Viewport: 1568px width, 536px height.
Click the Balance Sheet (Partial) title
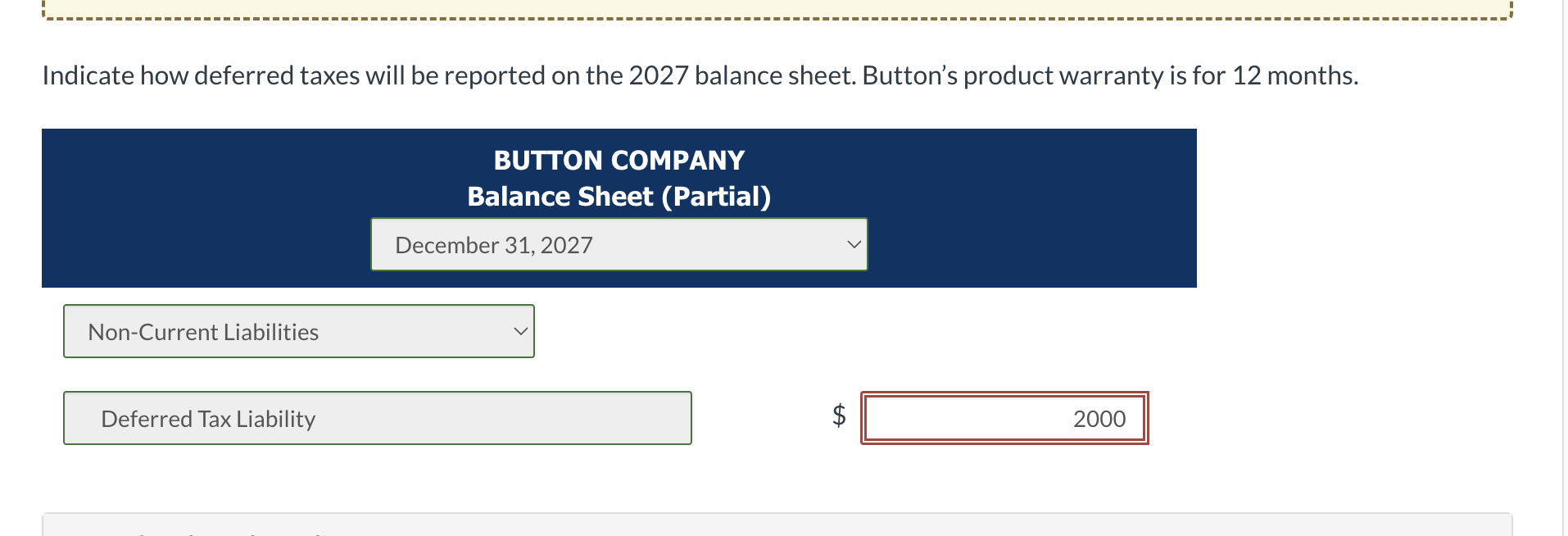click(x=619, y=197)
